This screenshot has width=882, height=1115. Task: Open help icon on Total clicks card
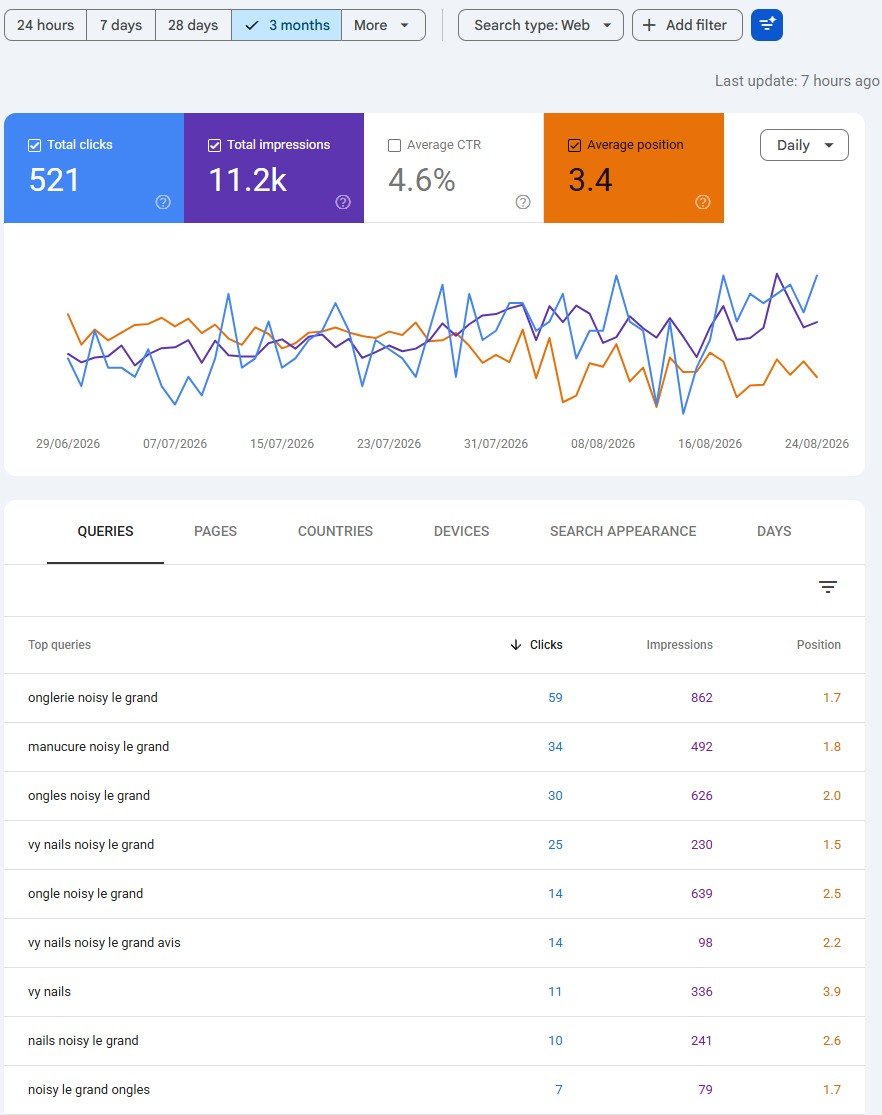click(x=163, y=202)
